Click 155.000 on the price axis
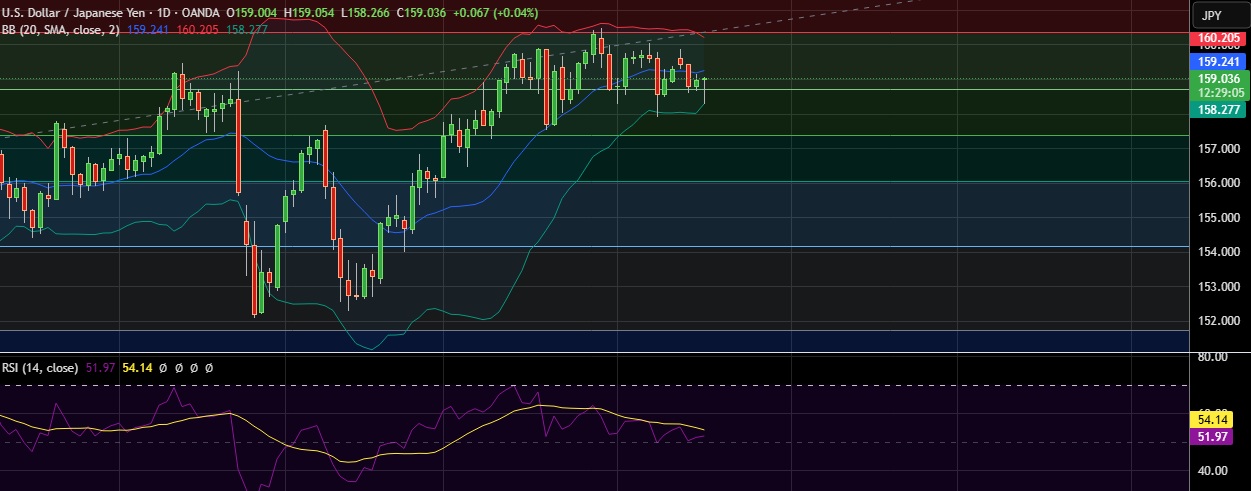This screenshot has width=1251, height=491. click(x=1219, y=218)
